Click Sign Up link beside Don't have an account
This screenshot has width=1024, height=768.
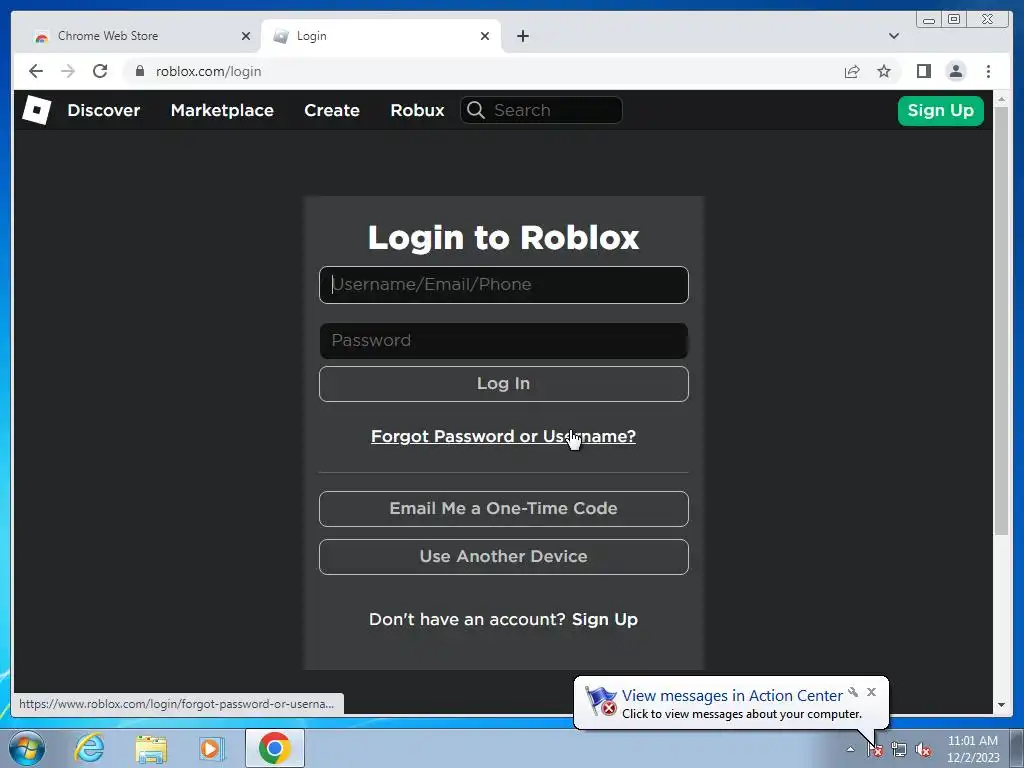click(605, 619)
